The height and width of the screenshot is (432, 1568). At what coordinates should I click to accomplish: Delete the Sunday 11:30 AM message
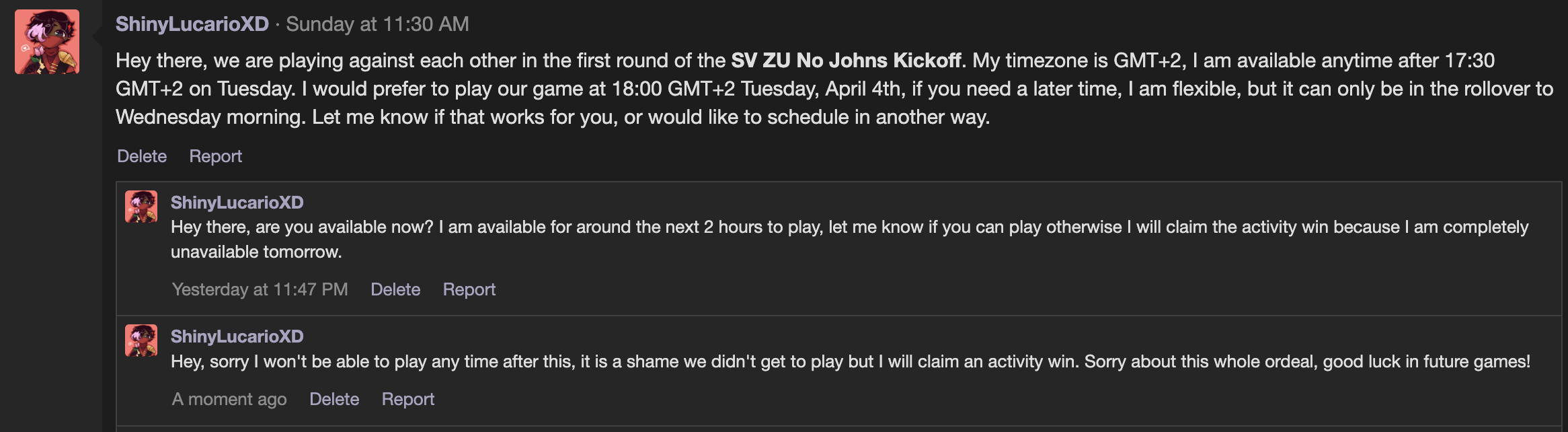142,156
